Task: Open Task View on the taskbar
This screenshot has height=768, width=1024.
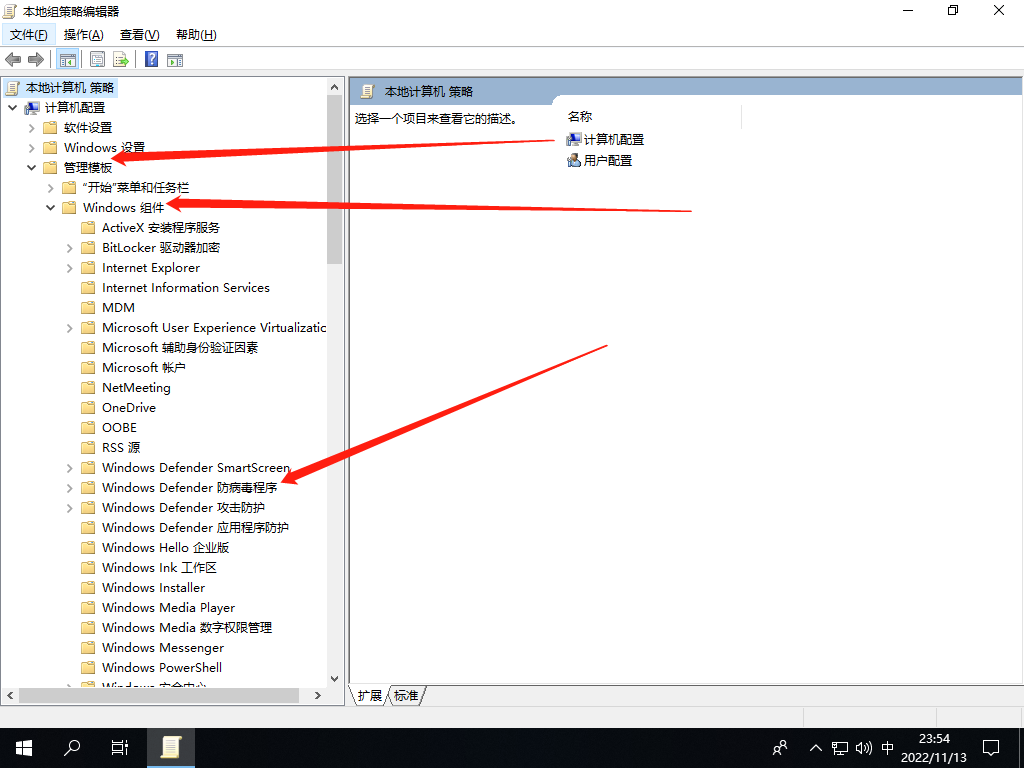Action: tap(120, 748)
